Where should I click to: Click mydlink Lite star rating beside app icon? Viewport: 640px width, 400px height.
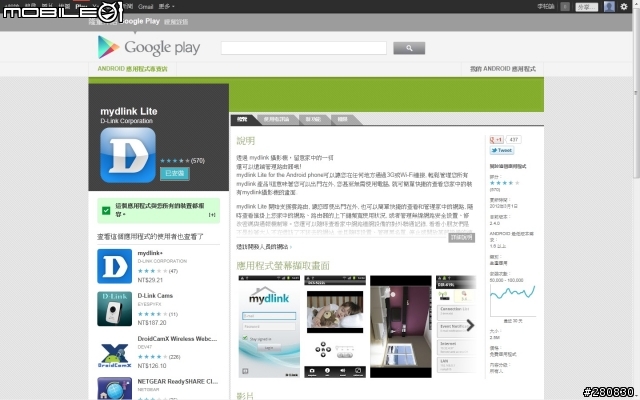pyautogui.click(x=175, y=161)
